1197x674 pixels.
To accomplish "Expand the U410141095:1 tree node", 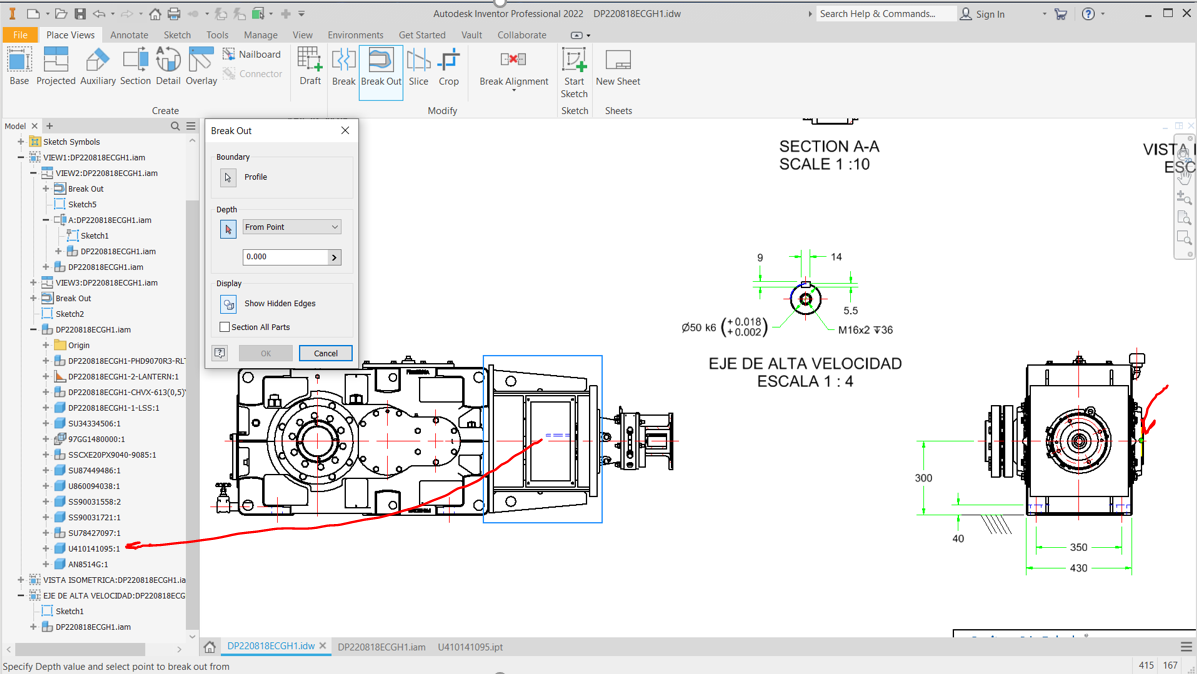I will [46, 548].
